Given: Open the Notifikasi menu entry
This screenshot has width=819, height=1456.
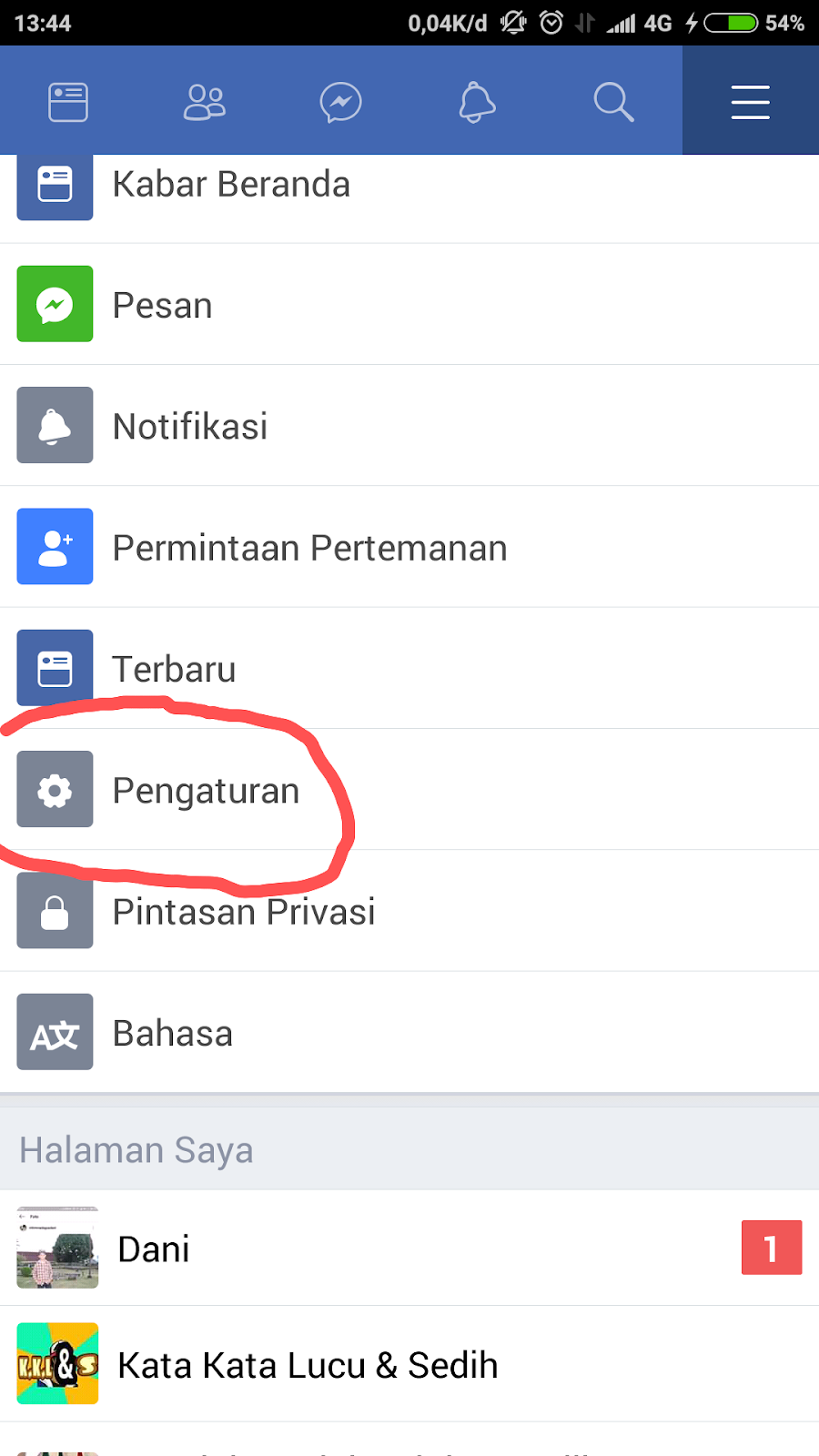Looking at the screenshot, I should click(409, 426).
